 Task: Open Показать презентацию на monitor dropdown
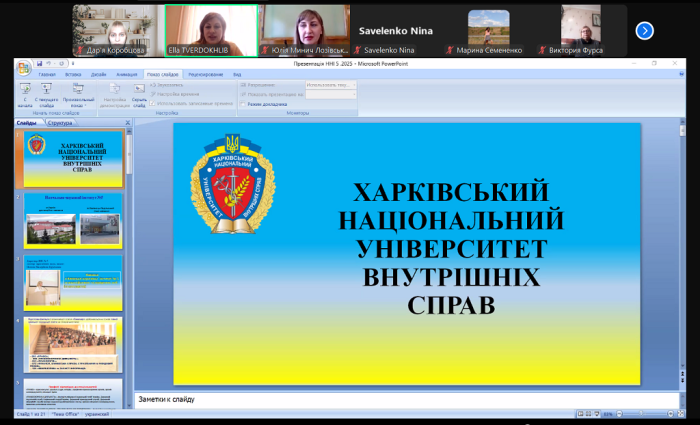(x=331, y=94)
